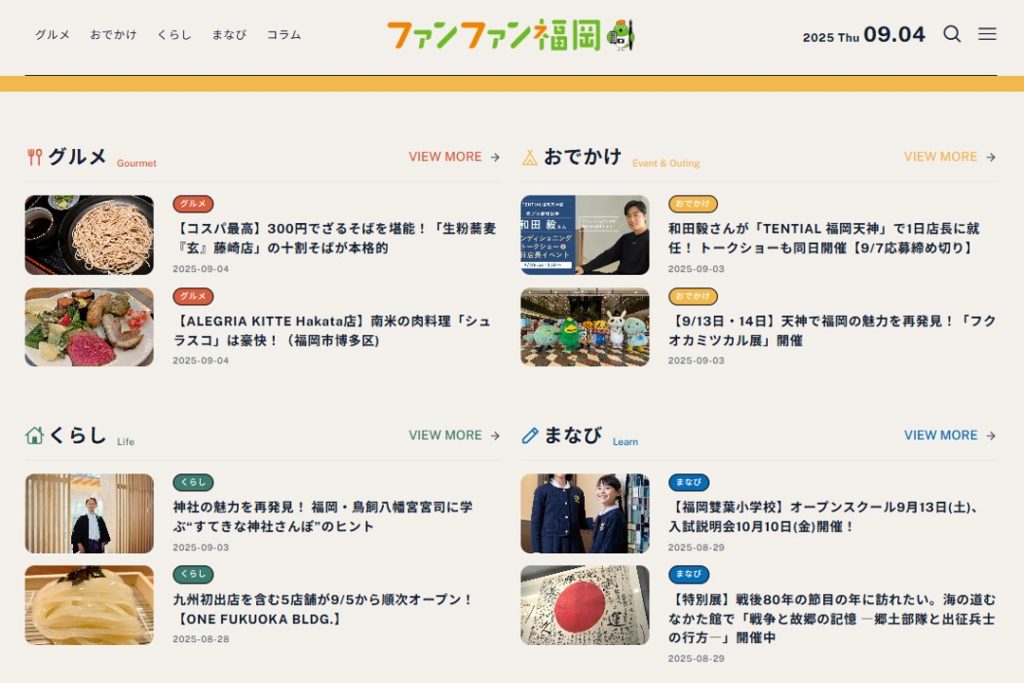Click the red グルメ tag on ALEGRIA article
The height and width of the screenshot is (683, 1024).
coord(193,296)
